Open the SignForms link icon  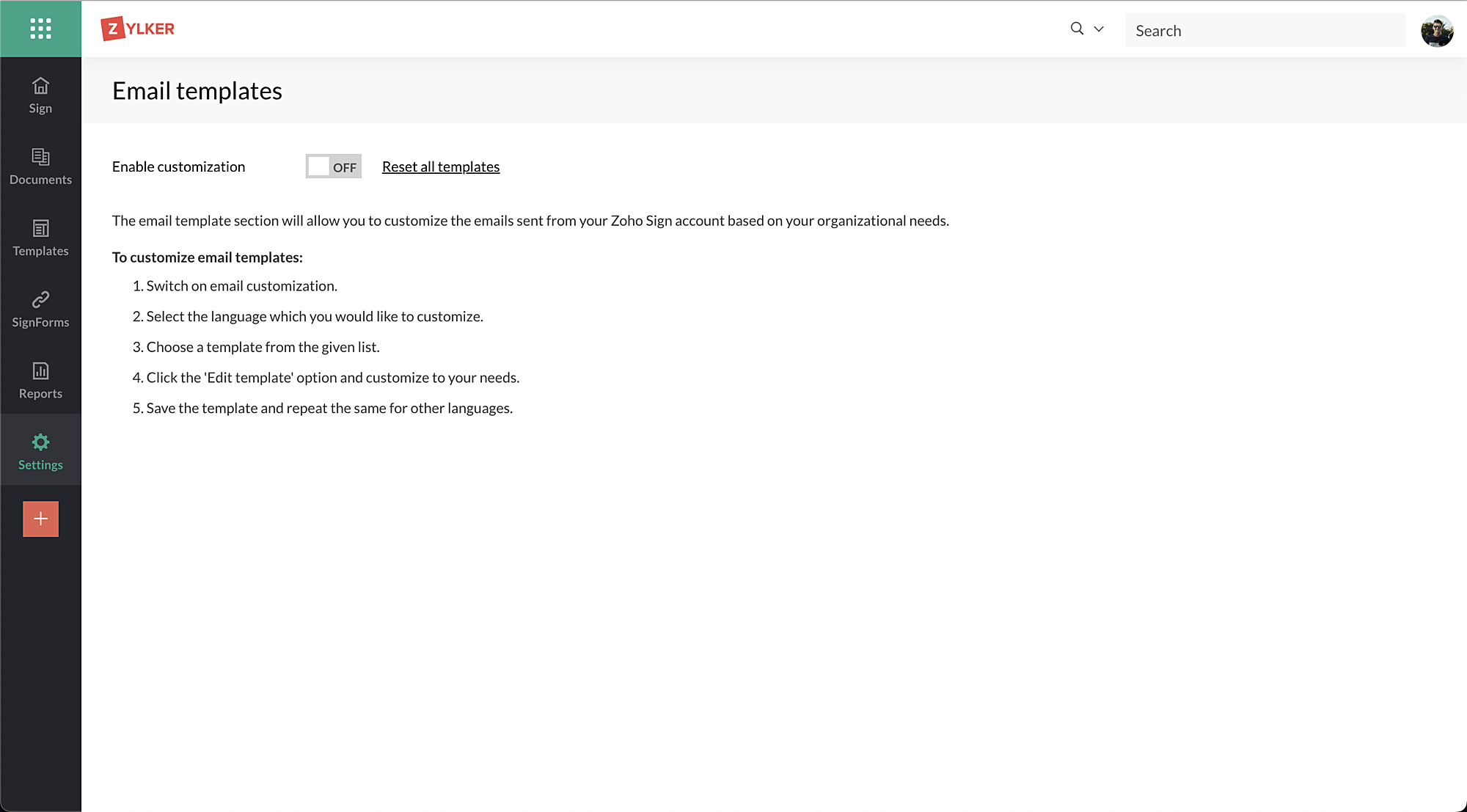40,299
